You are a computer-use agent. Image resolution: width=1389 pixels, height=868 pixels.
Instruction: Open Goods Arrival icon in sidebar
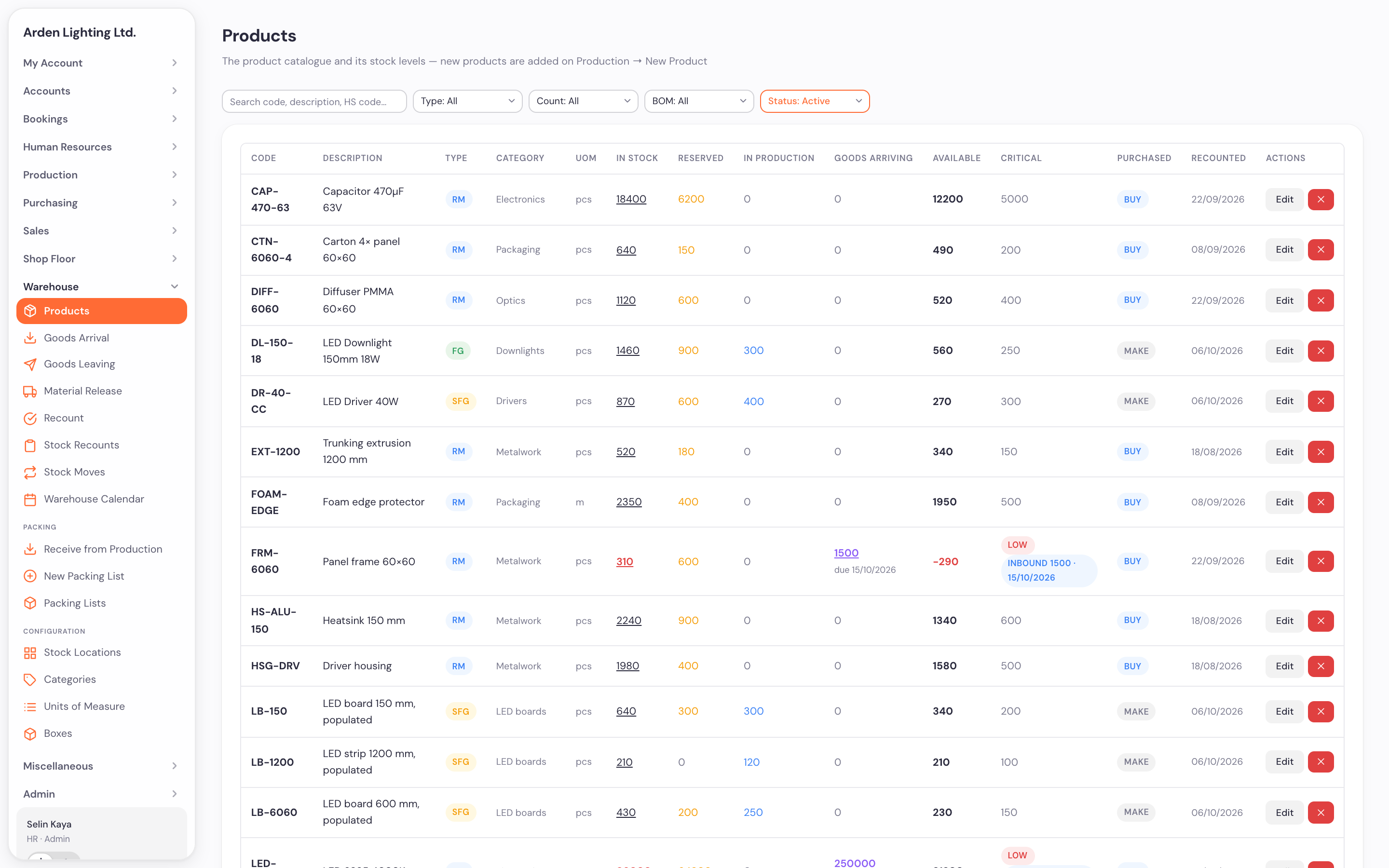point(30,338)
